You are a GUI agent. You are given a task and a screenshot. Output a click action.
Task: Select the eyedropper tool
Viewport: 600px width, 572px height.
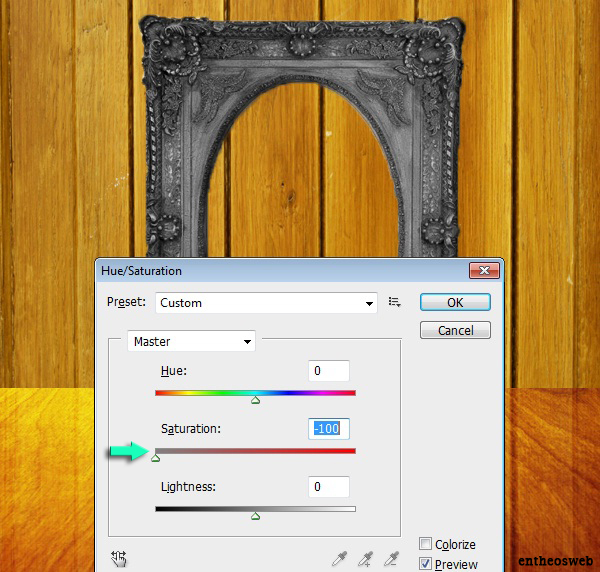pyautogui.click(x=339, y=559)
